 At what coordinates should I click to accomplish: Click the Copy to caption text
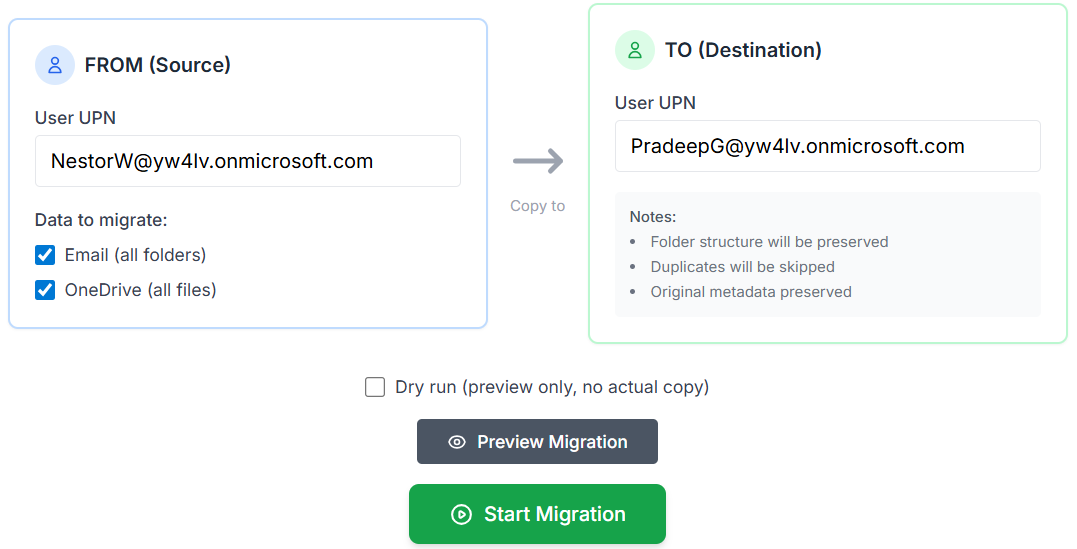(x=538, y=206)
